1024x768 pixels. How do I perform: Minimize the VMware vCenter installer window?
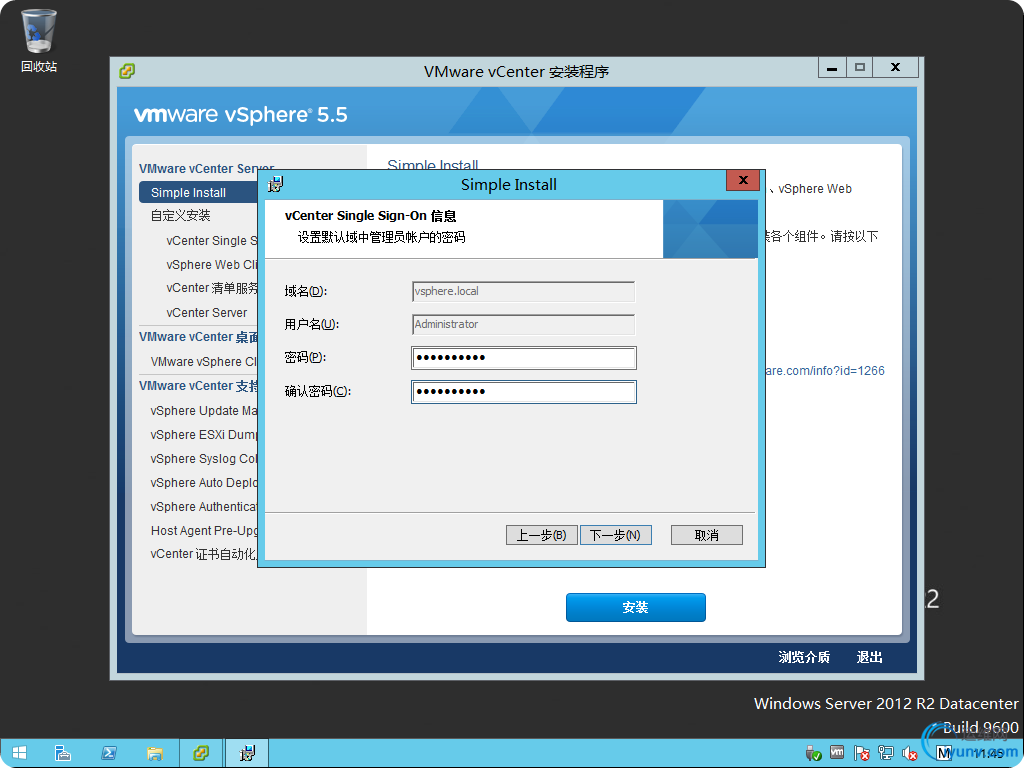832,67
